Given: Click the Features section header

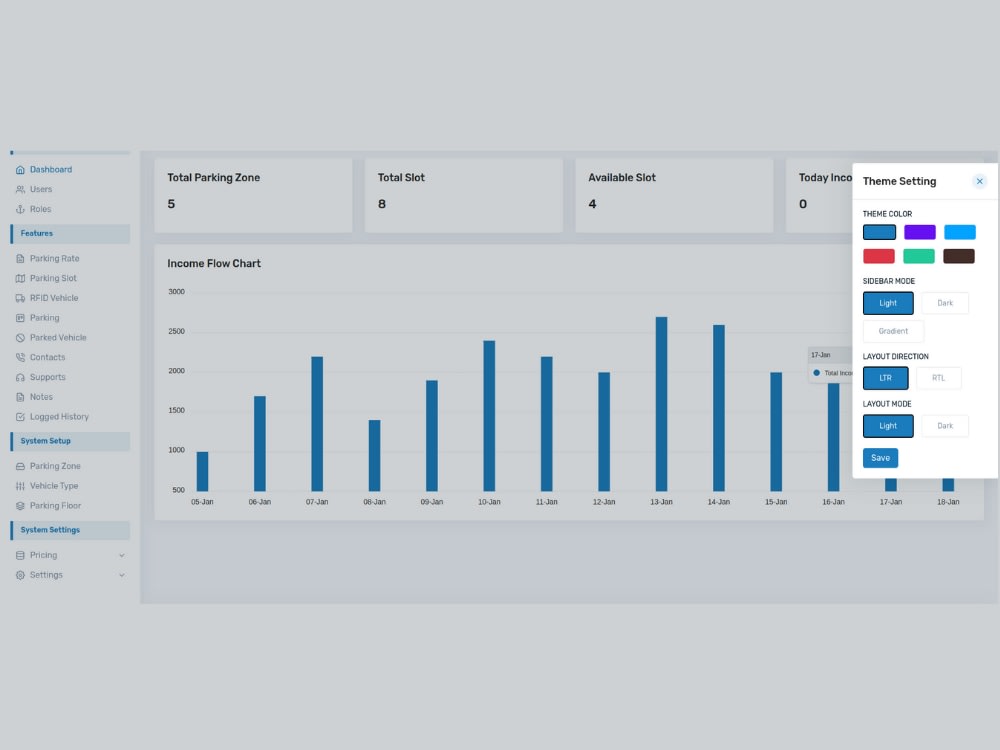Looking at the screenshot, I should click(70, 233).
